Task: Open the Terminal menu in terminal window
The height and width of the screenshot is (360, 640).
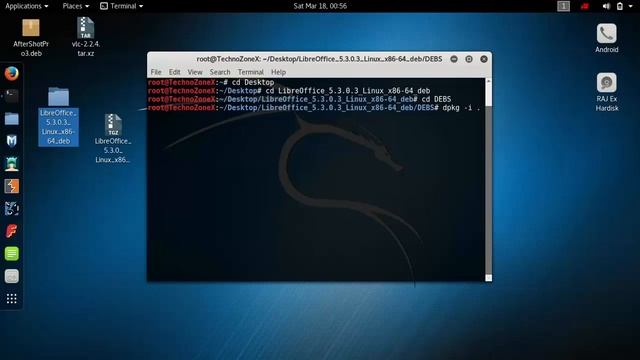Action: pos(251,72)
